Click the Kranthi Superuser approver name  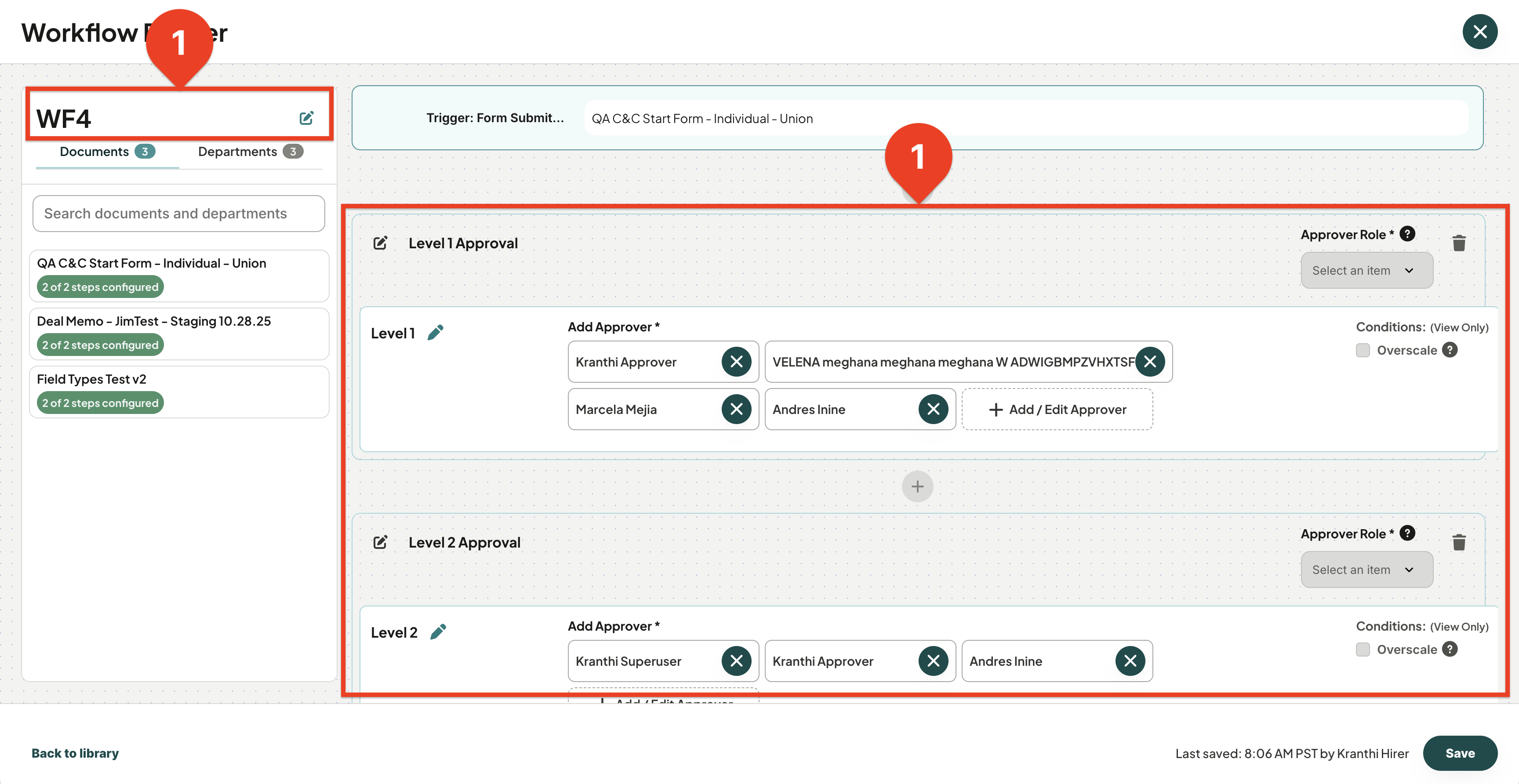click(629, 661)
